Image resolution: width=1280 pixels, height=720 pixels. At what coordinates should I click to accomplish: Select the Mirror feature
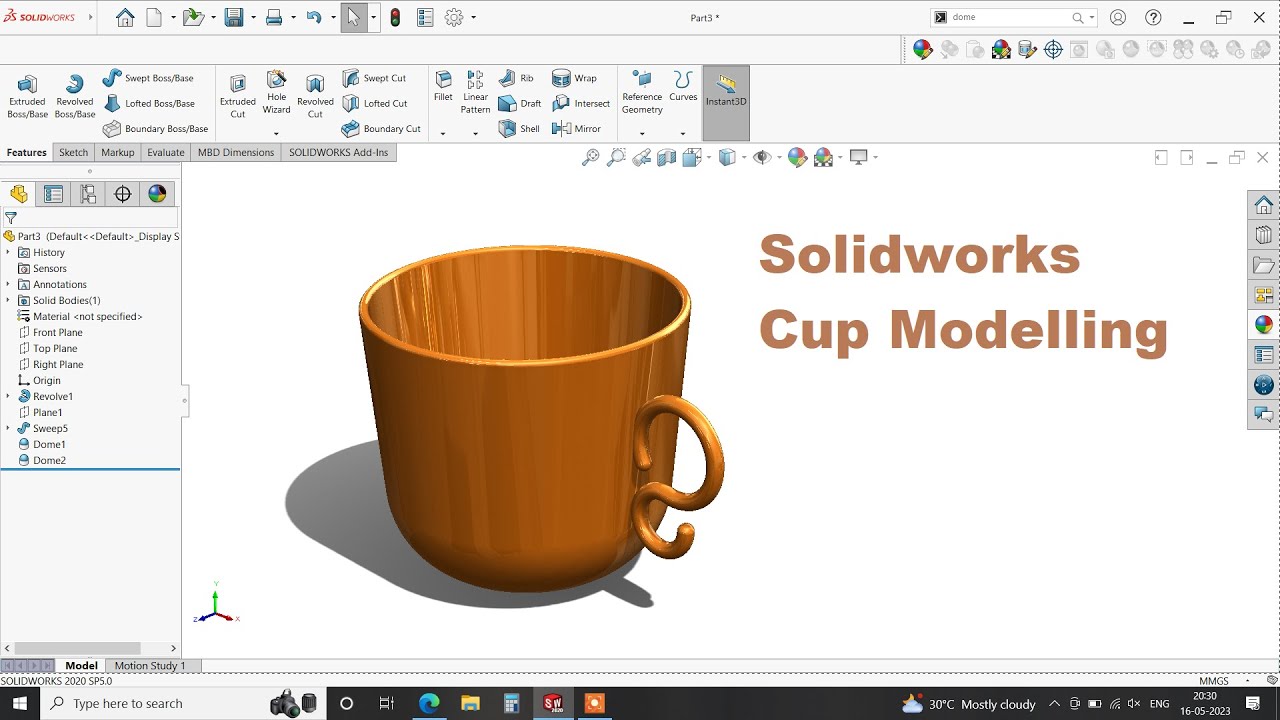pos(576,129)
